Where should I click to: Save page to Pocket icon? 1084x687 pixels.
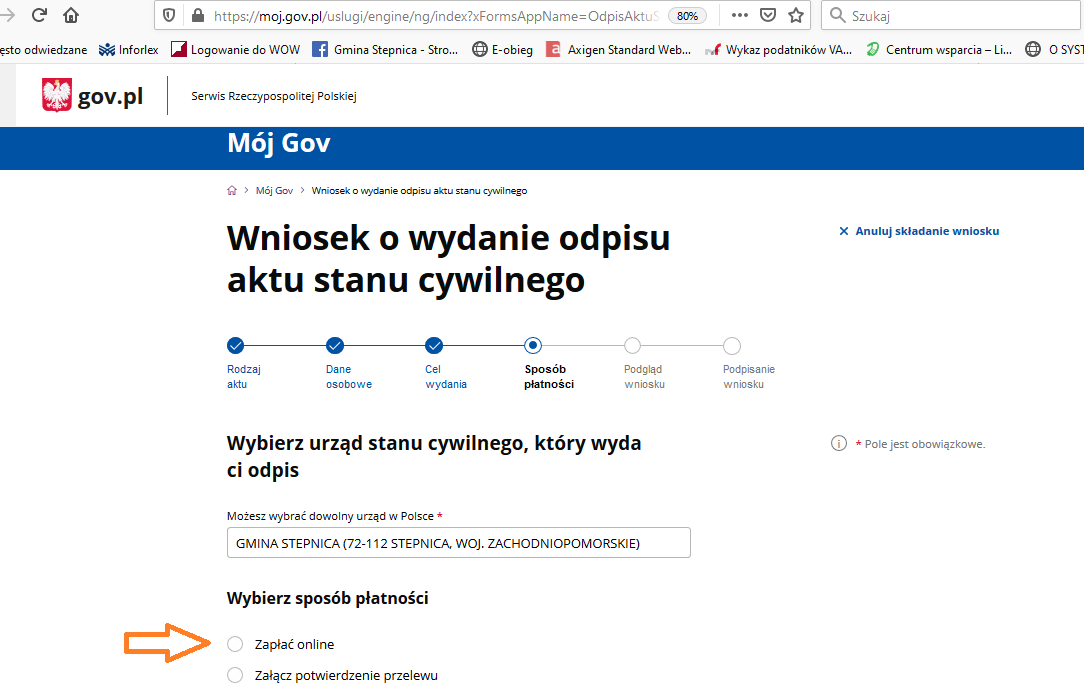[x=768, y=15]
